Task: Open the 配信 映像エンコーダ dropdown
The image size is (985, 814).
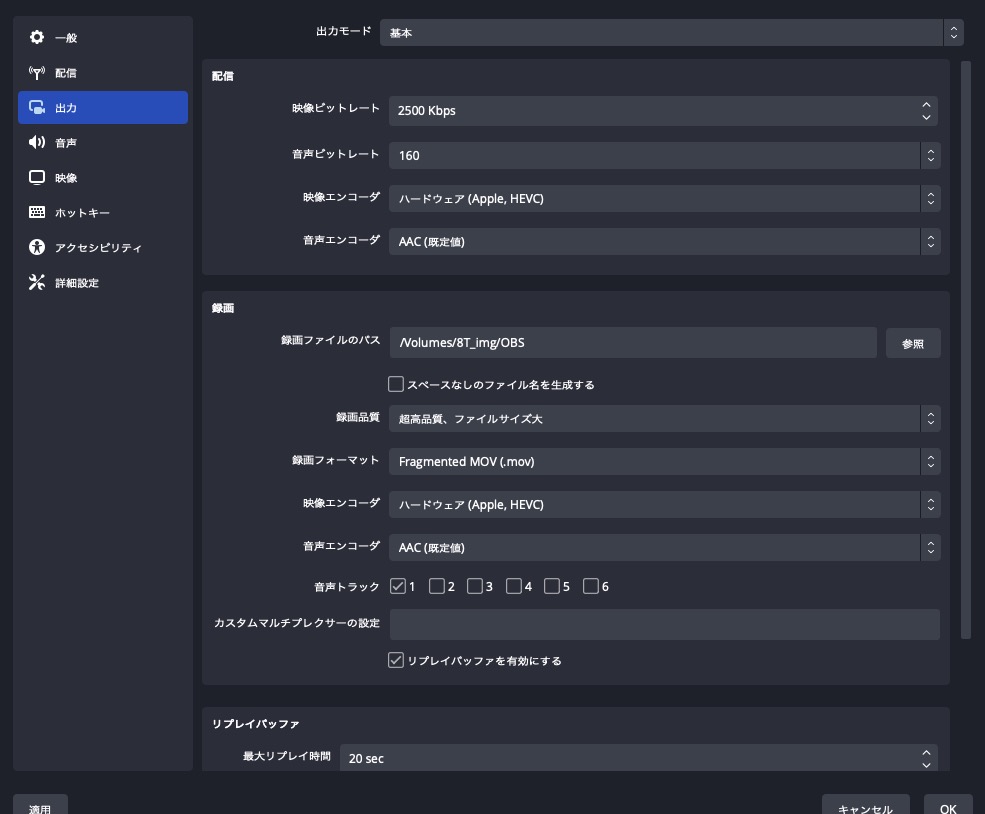Action: coord(665,198)
